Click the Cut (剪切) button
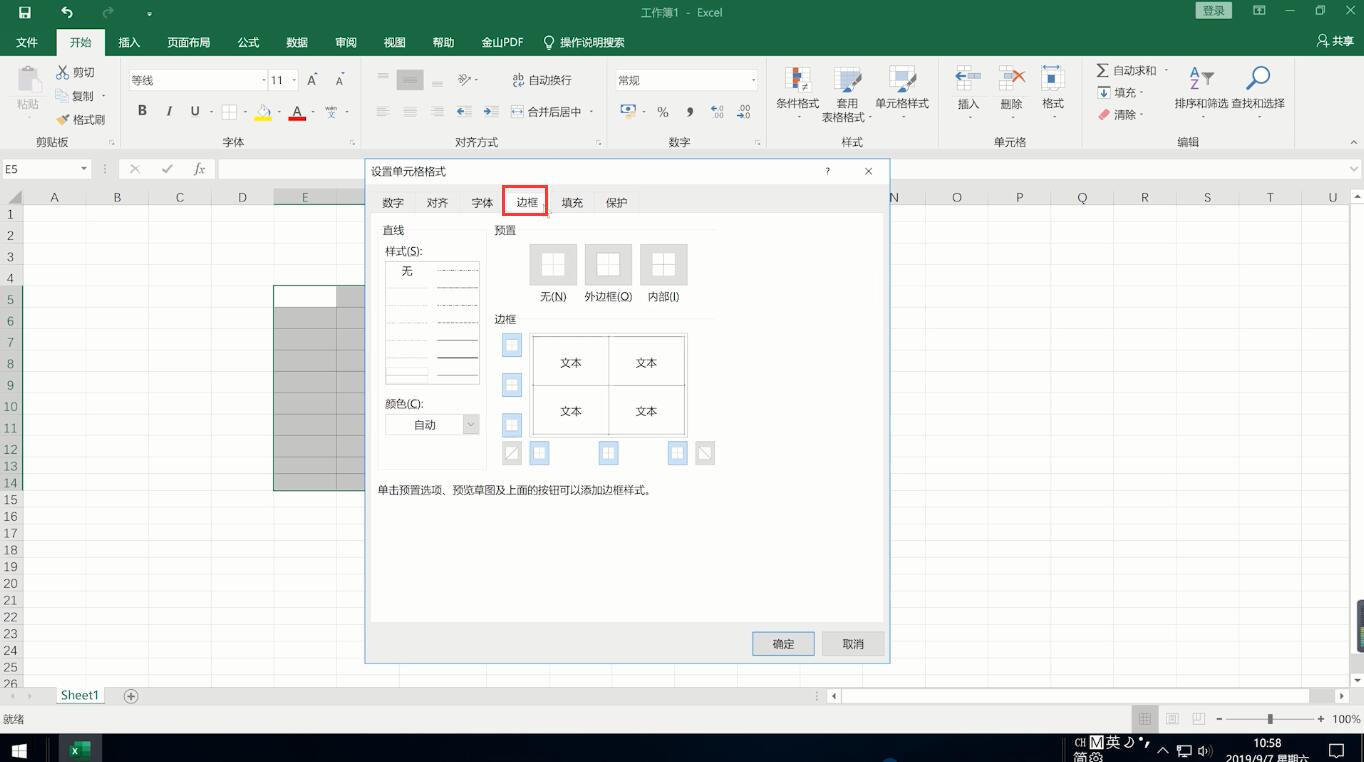The width and height of the screenshot is (1364, 762). pos(75,72)
